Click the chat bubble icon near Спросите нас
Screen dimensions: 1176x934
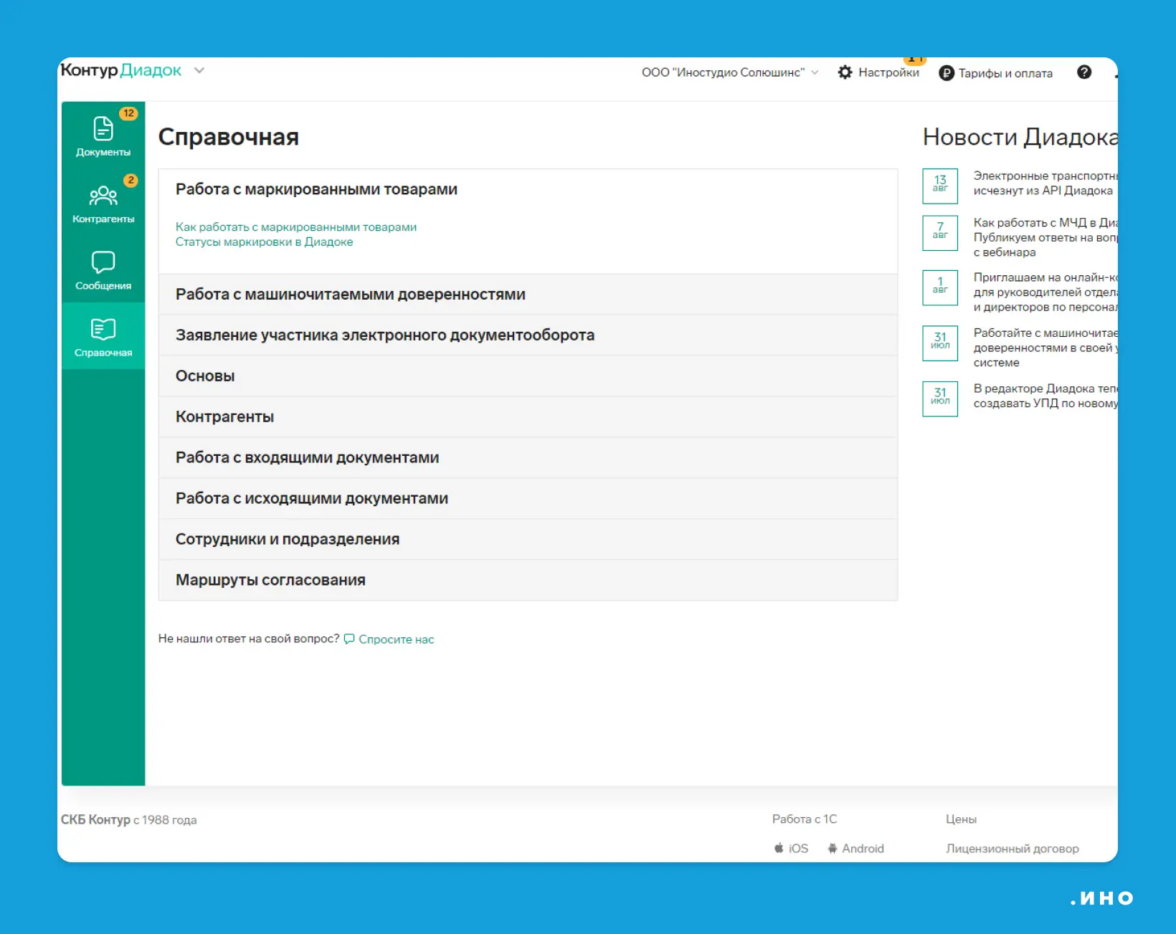click(x=349, y=638)
